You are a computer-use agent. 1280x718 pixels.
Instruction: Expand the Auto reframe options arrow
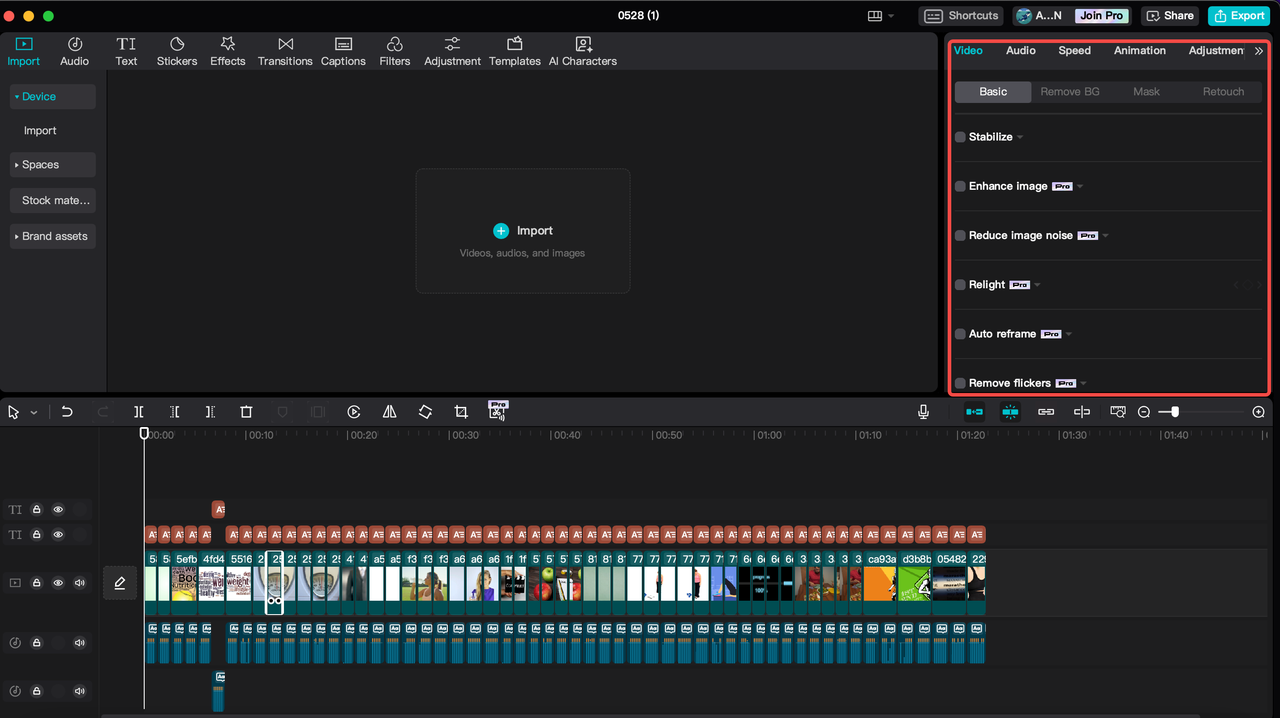click(x=1069, y=334)
